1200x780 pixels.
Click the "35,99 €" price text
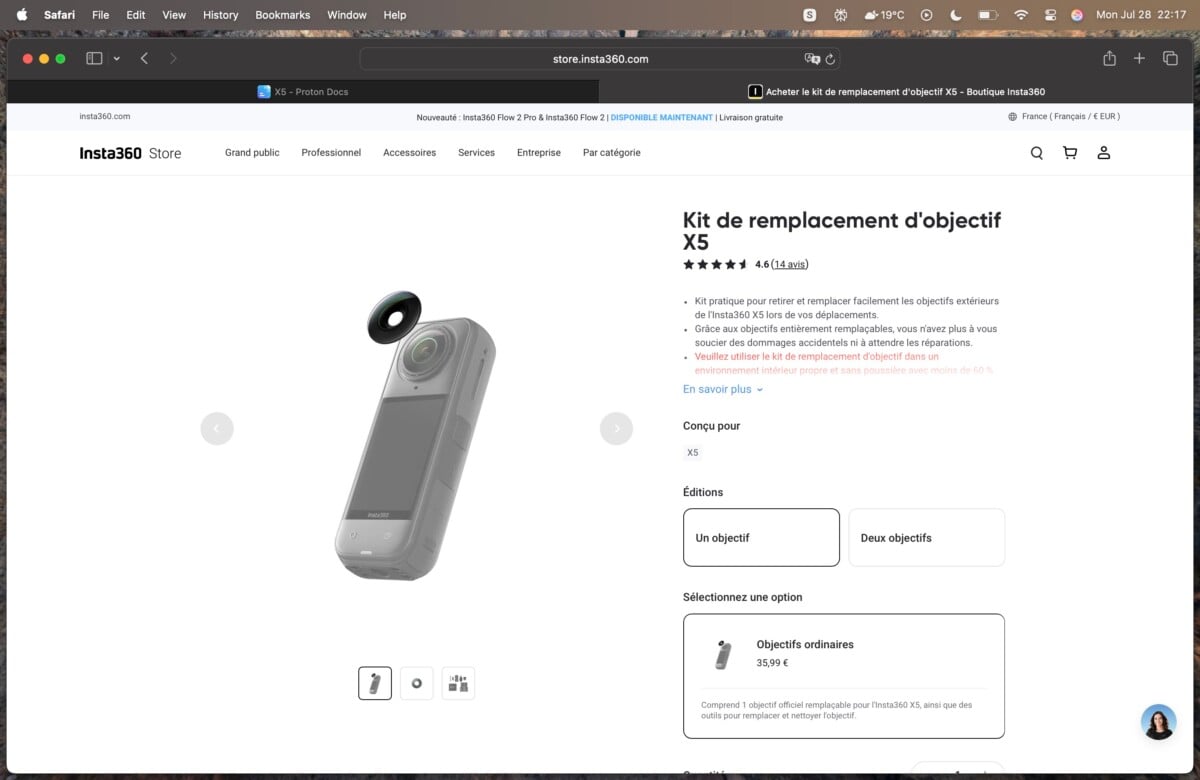coord(772,662)
